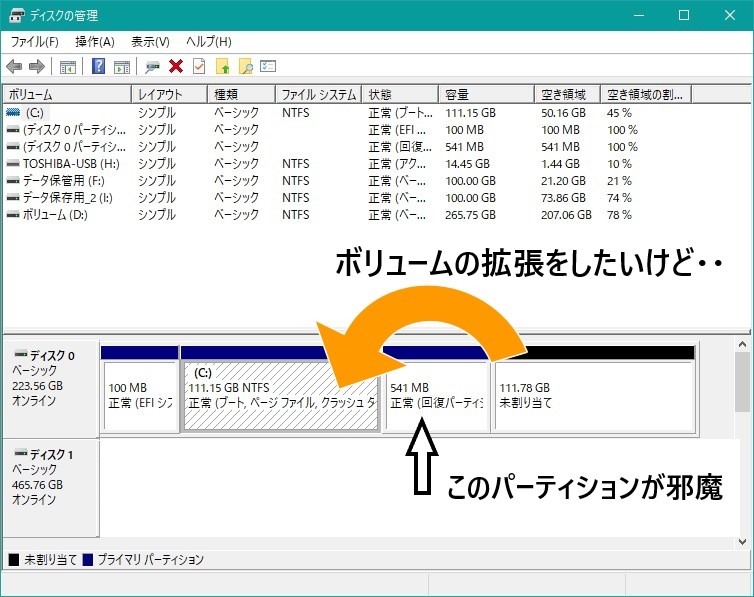This screenshot has height=597, width=754.
Task: Sort by ボリューム column header
Action: 67,94
